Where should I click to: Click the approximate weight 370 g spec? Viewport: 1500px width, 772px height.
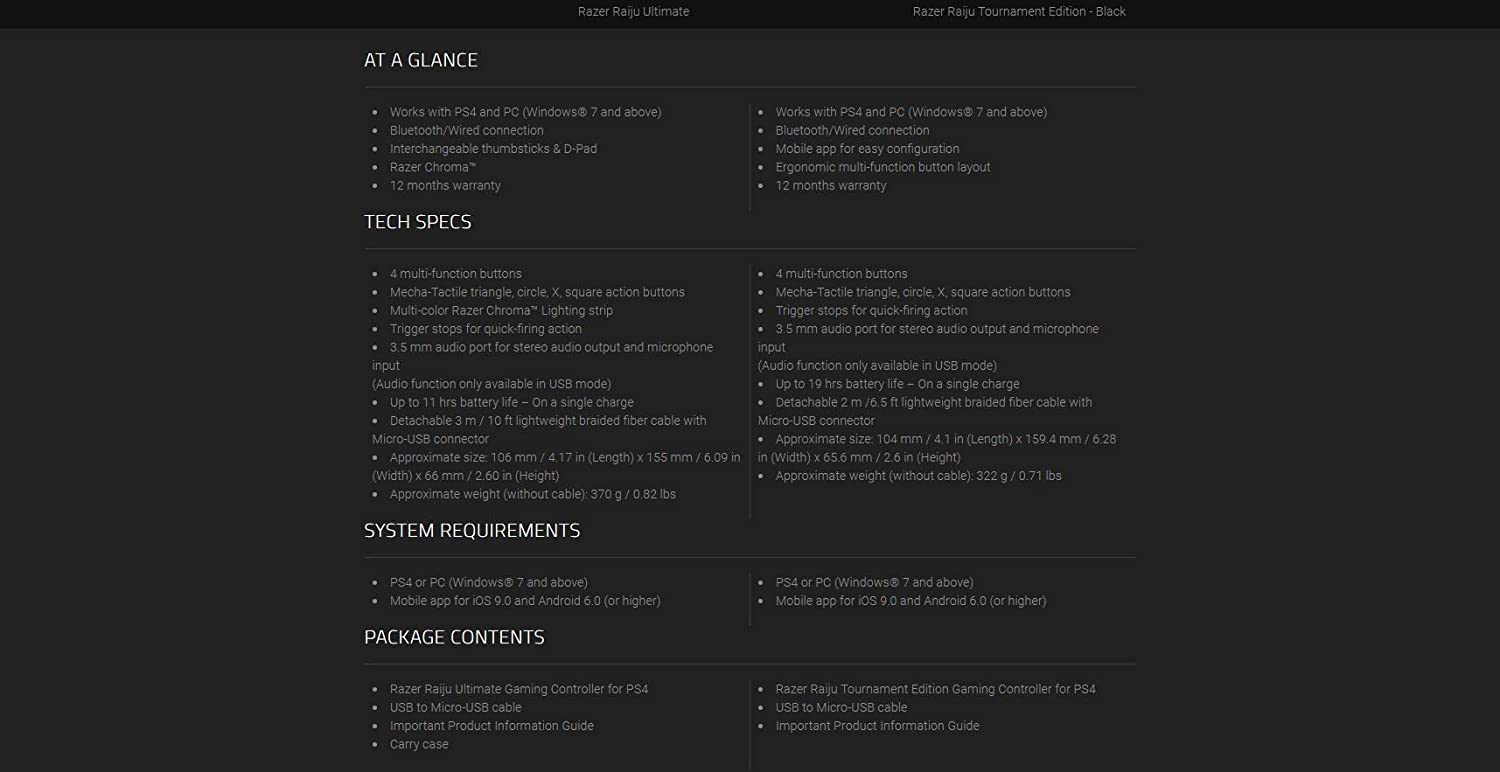pos(532,495)
